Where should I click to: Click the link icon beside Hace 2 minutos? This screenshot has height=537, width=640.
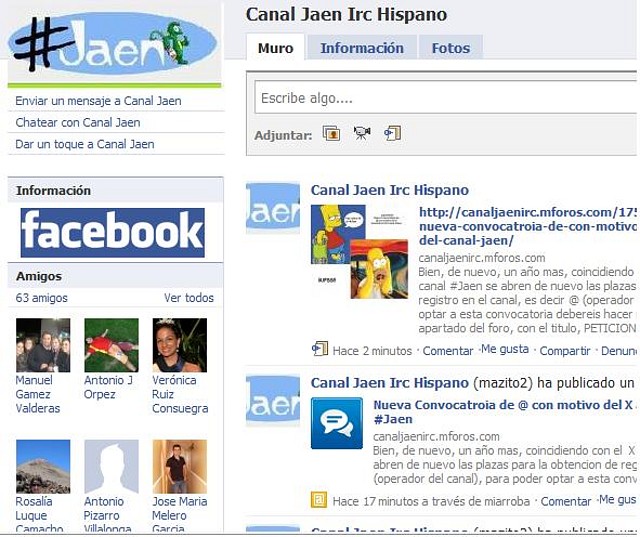pyautogui.click(x=320, y=349)
